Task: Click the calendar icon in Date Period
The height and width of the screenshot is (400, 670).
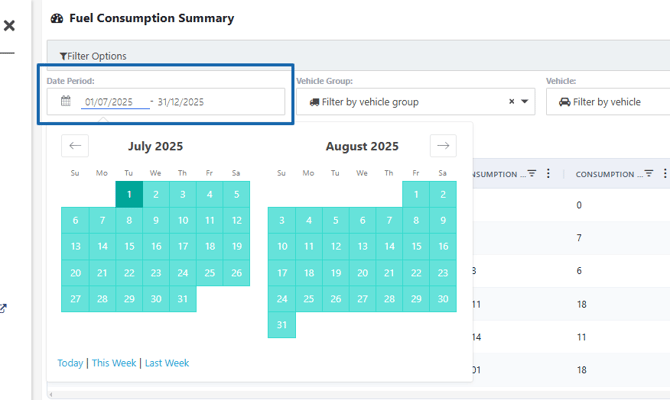Action: (66, 101)
